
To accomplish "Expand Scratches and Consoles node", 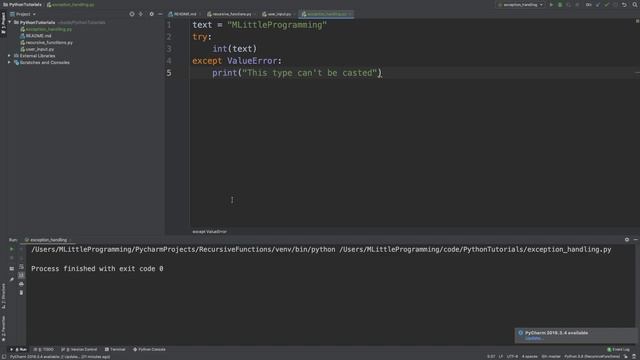I will point(9,62).
